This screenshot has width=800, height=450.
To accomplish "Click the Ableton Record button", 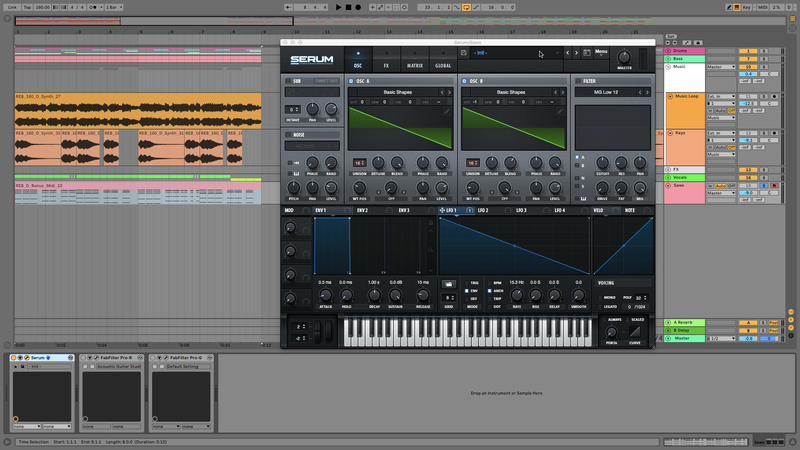I will pos(358,7).
